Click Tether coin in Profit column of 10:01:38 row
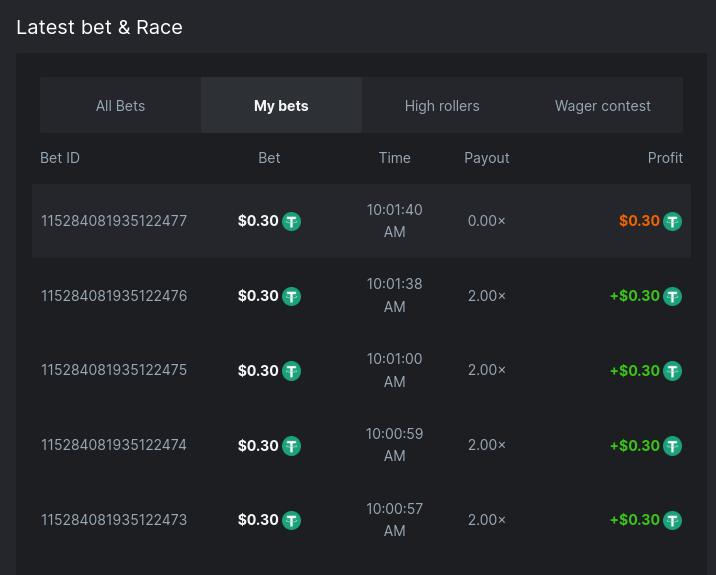Image resolution: width=716 pixels, height=575 pixels. (673, 296)
